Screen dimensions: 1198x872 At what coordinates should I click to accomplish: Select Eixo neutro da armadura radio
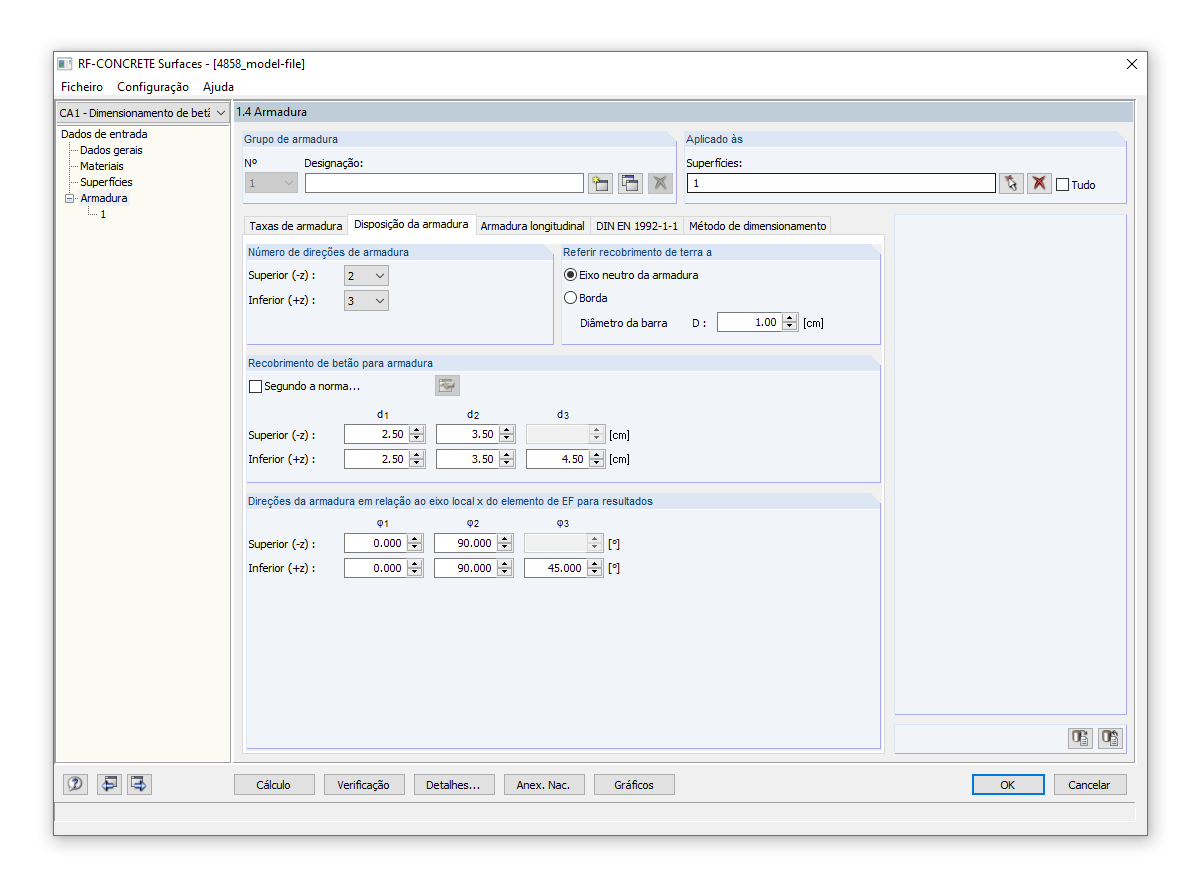tap(570, 274)
